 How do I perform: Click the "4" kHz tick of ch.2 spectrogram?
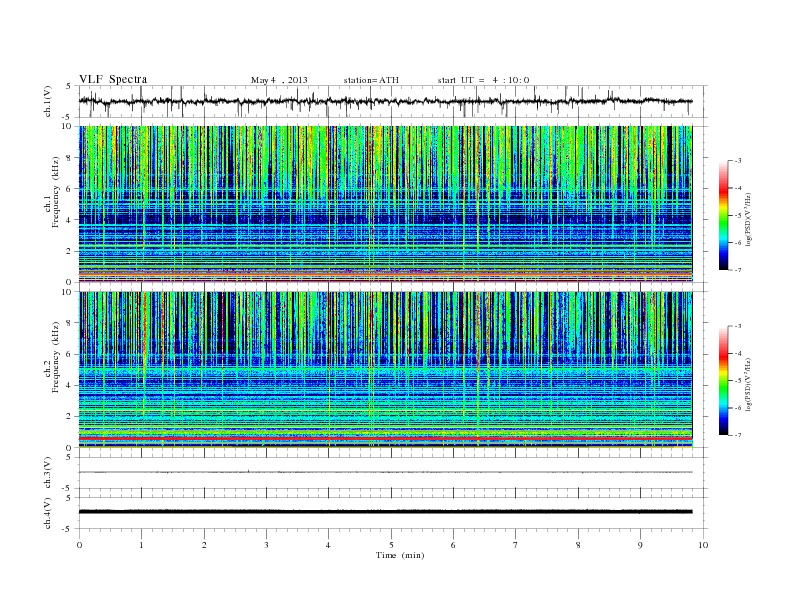(x=69, y=385)
